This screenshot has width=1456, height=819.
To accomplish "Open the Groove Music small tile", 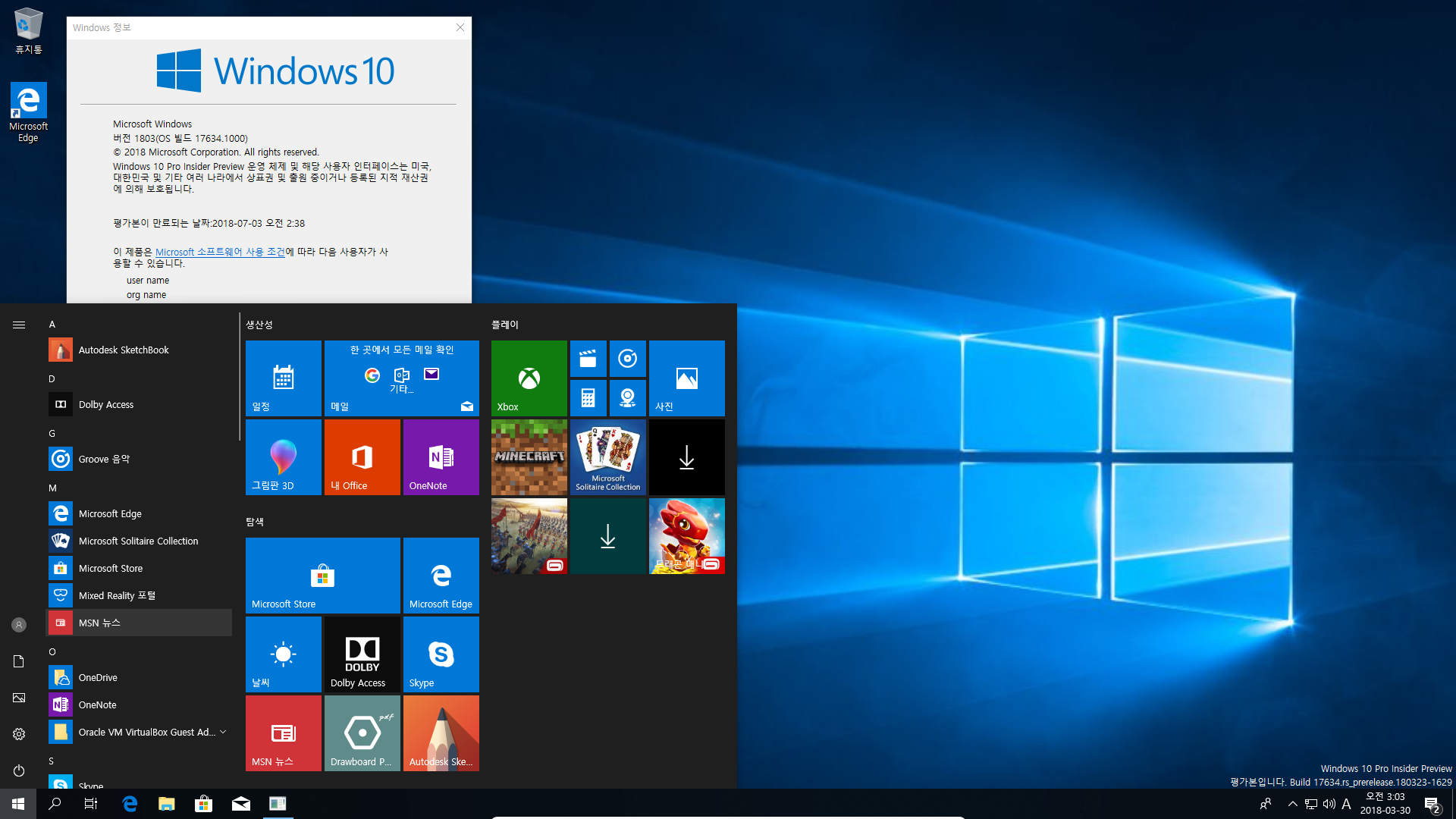I will pyautogui.click(x=628, y=359).
